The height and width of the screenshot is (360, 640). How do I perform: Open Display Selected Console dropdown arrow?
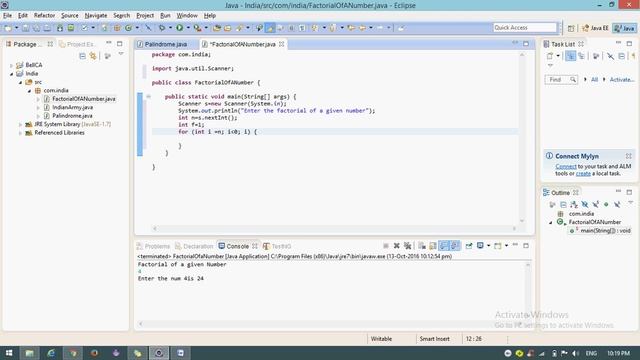488,246
